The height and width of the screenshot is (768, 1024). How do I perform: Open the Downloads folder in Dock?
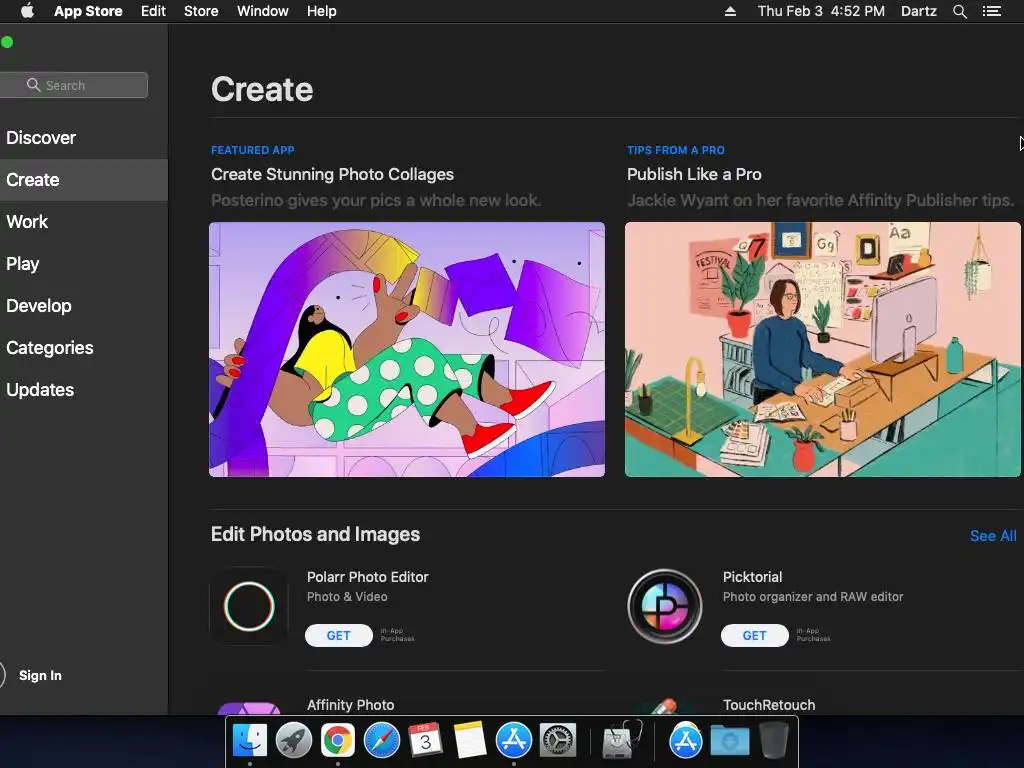coord(729,741)
